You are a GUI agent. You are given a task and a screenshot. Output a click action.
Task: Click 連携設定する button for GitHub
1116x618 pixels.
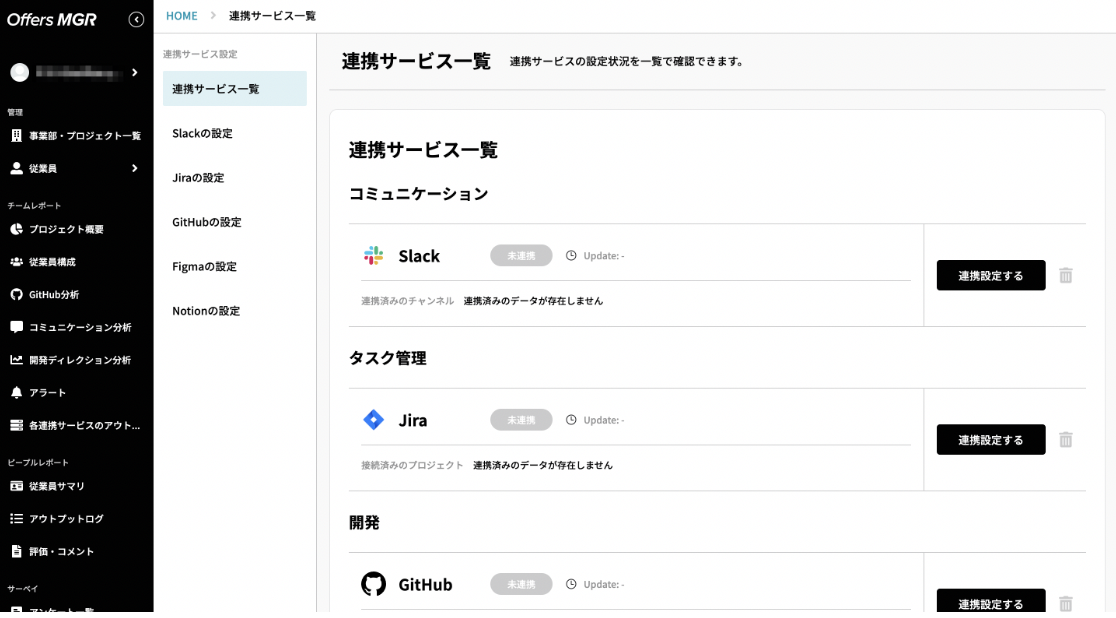pyautogui.click(x=991, y=602)
